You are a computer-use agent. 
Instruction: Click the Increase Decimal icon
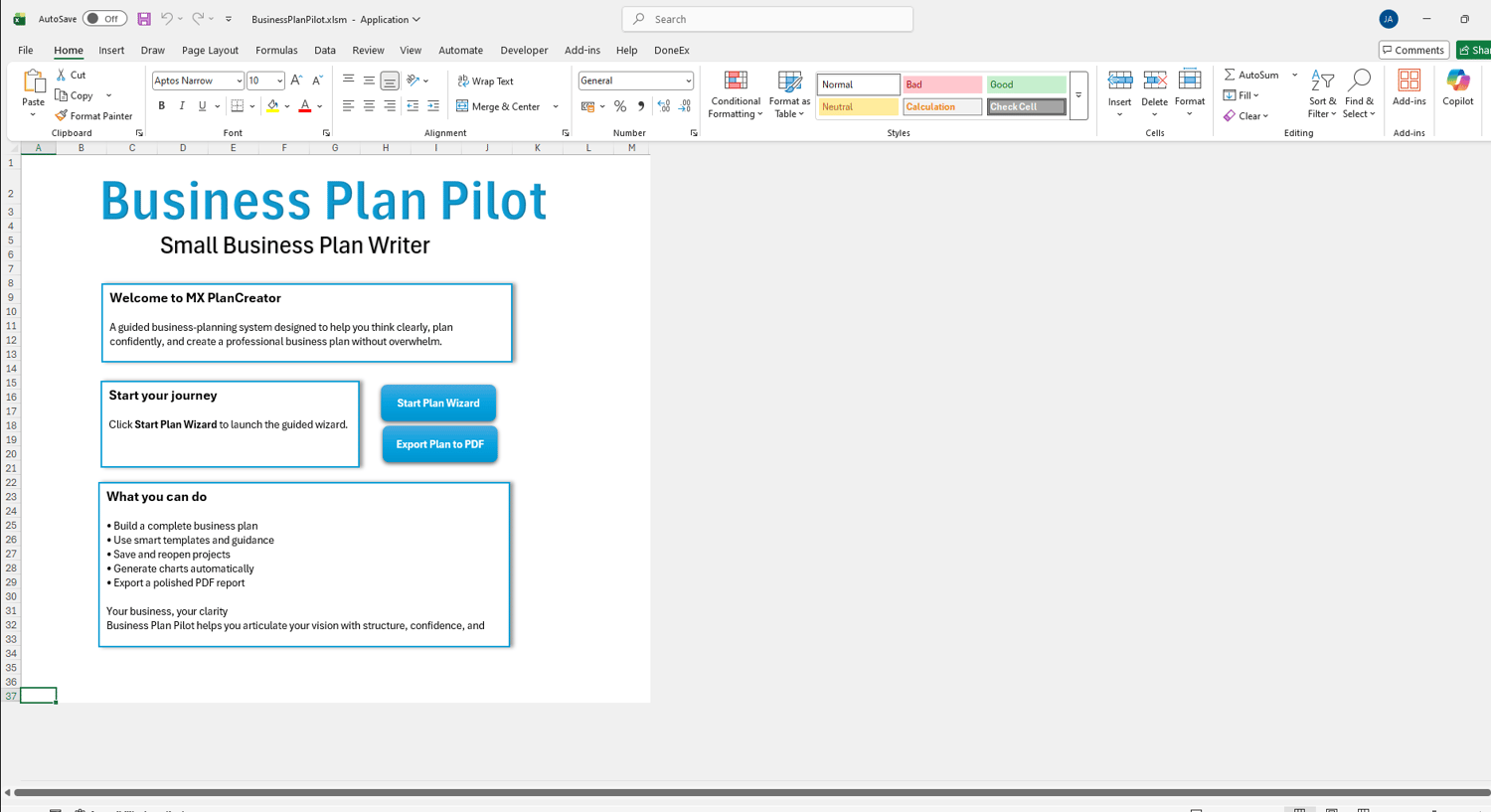664,106
